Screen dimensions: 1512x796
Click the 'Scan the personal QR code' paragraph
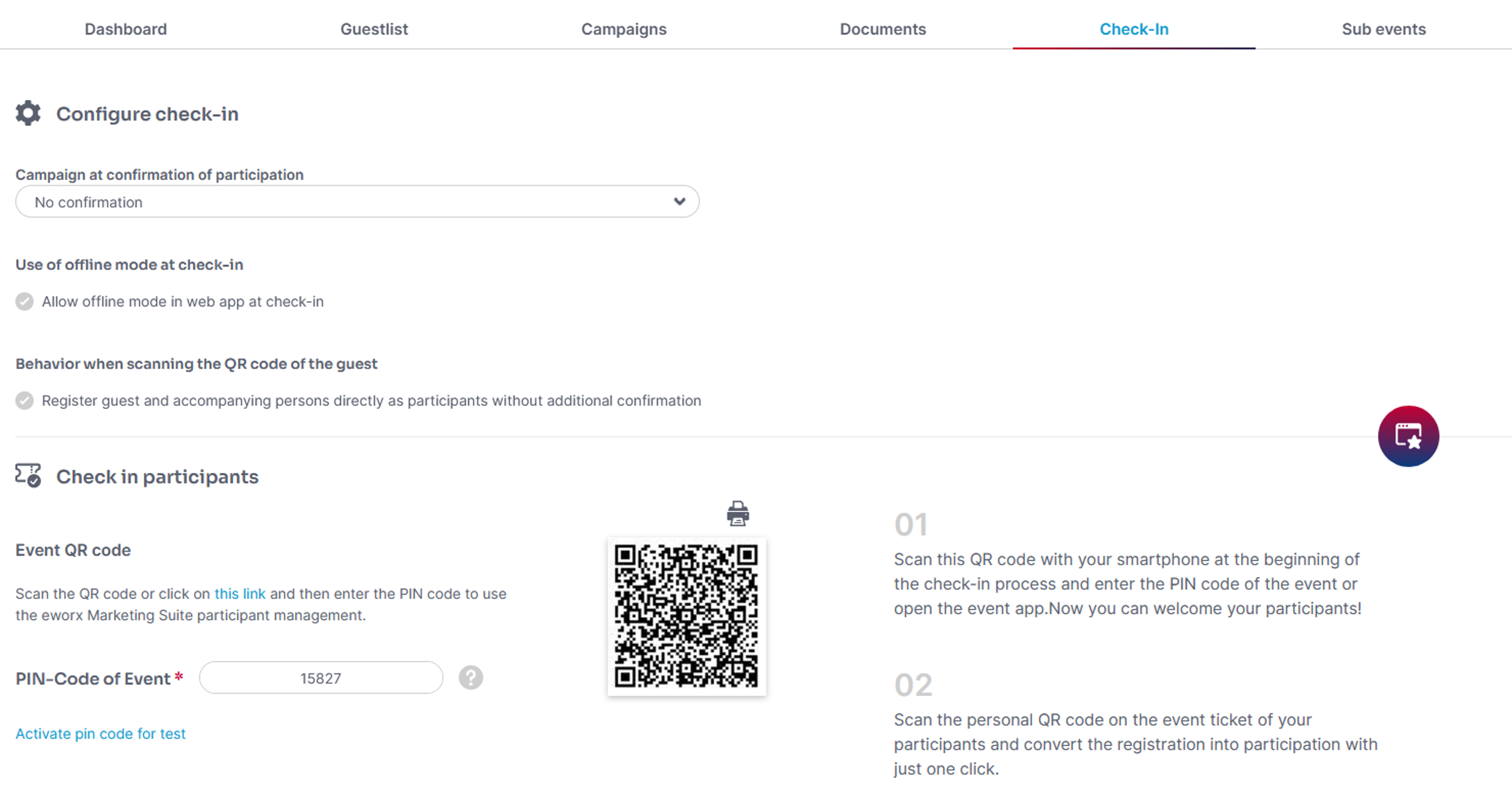coord(1136,744)
